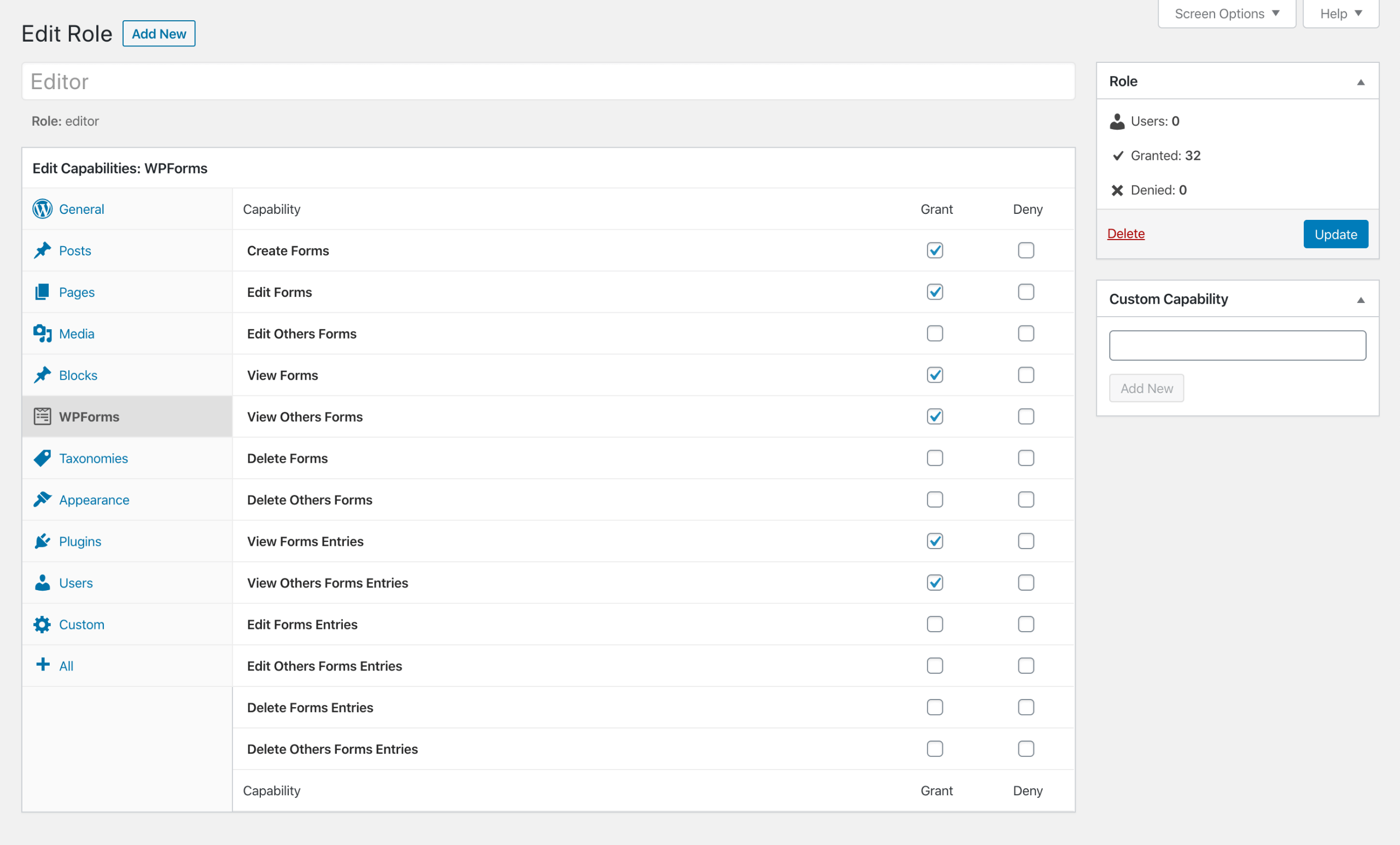The image size is (1400, 845).
Task: Switch to the Users capabilities tab
Action: 75,583
